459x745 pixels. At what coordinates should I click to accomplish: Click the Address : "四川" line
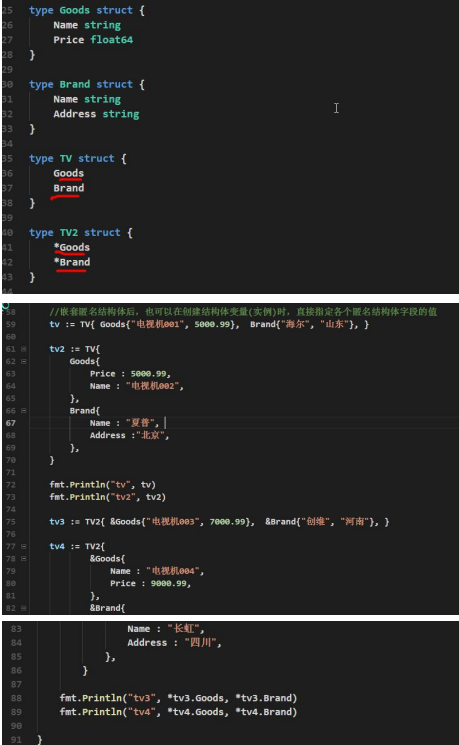click(174, 643)
